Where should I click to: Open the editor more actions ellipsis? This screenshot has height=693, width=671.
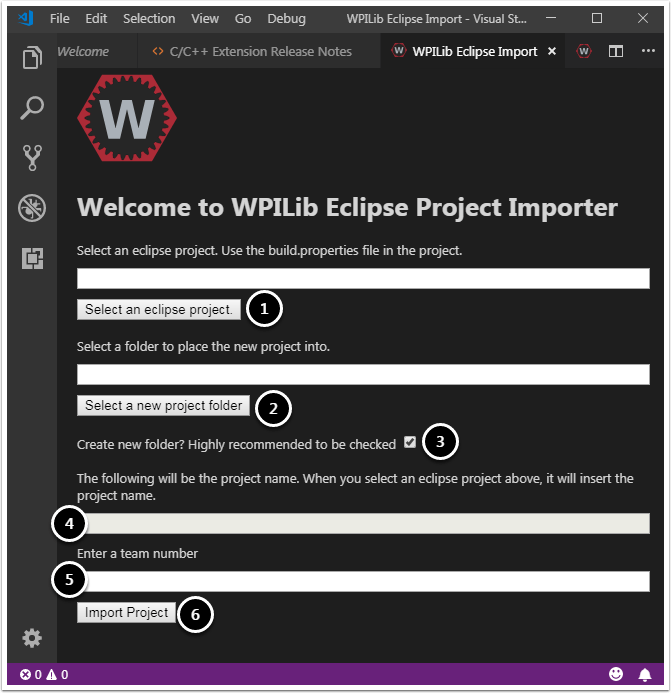pyautogui.click(x=648, y=51)
